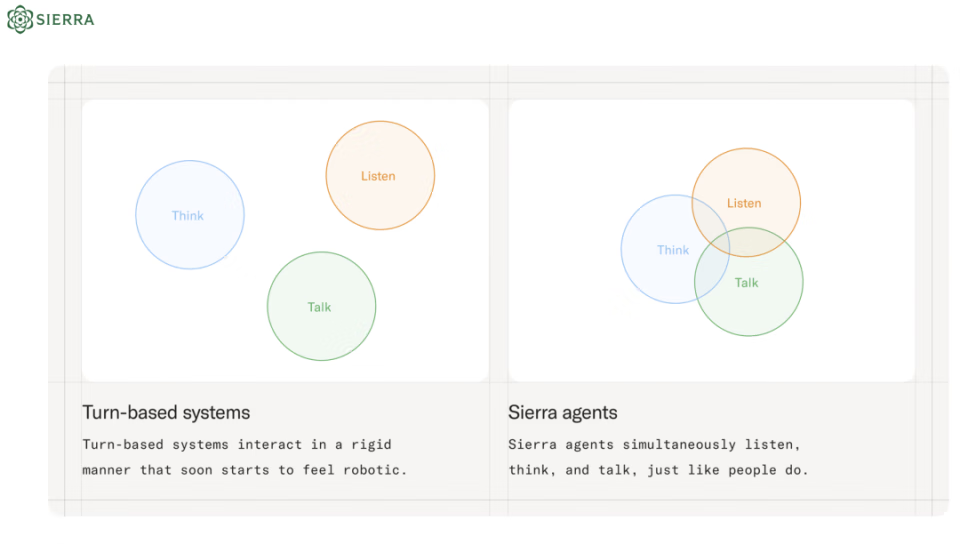Click the Sierra flower logo icon
This screenshot has width=960, height=544.
tap(20, 19)
